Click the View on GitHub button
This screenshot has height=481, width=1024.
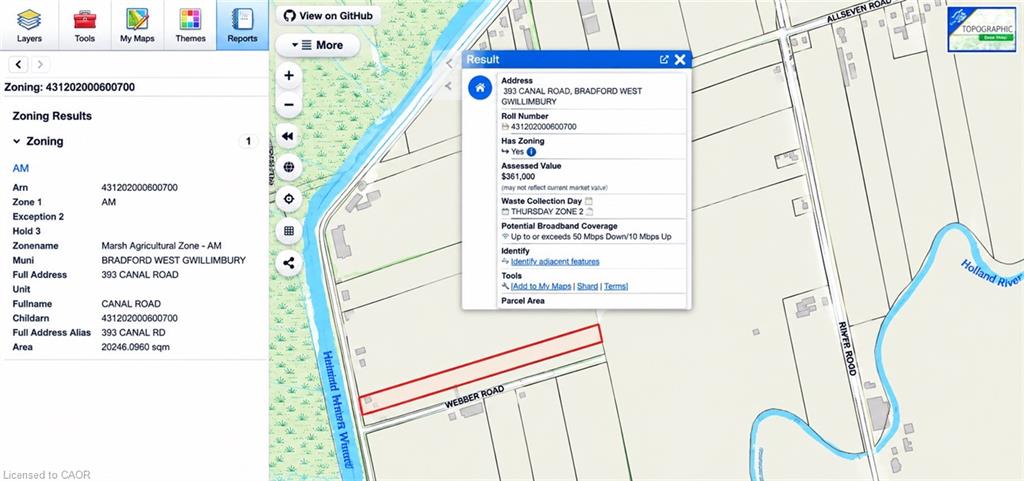click(328, 16)
